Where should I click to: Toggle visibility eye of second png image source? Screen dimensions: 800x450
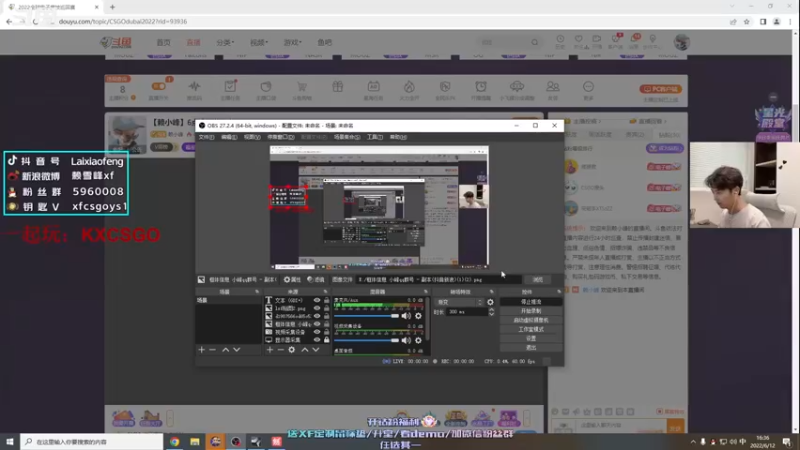tap(317, 308)
